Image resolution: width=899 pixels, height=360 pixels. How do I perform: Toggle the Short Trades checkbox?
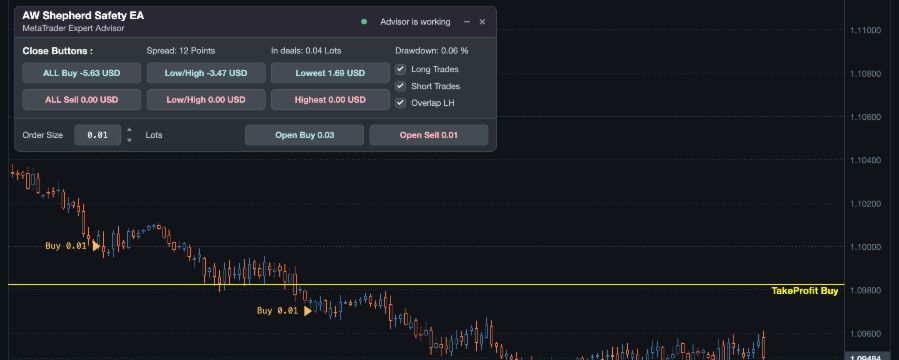(x=401, y=86)
